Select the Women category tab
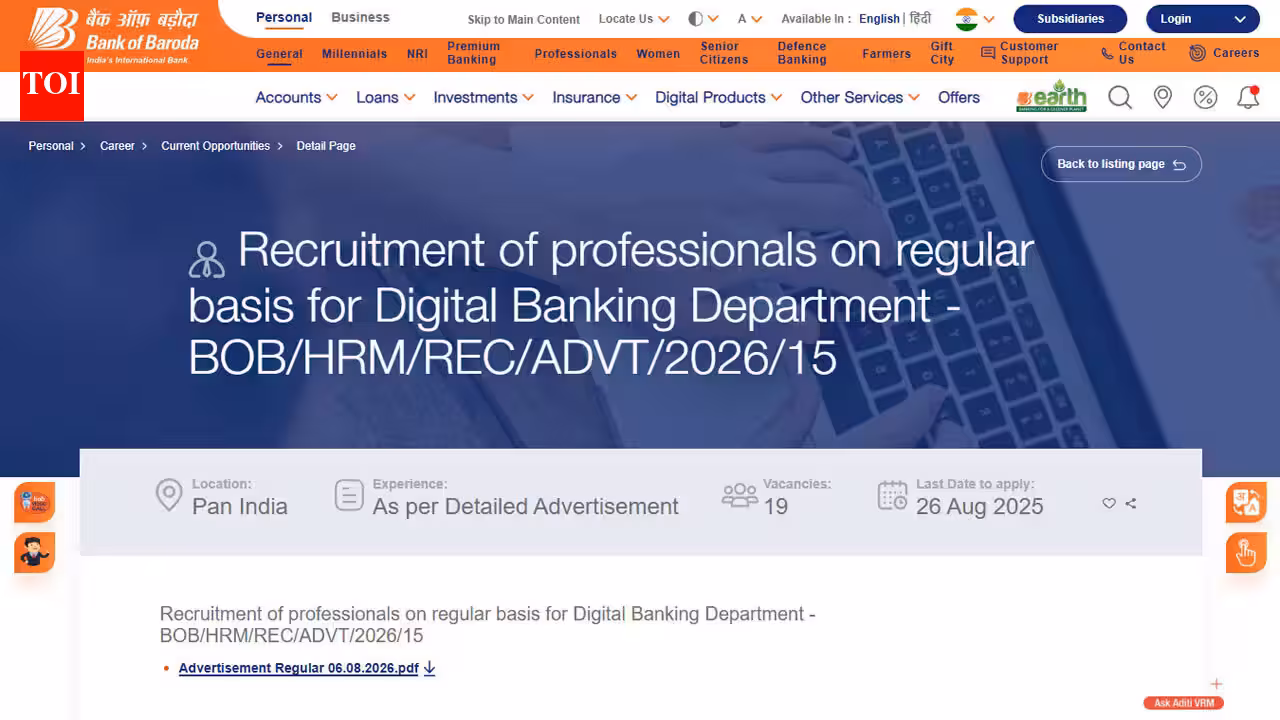 pos(658,54)
